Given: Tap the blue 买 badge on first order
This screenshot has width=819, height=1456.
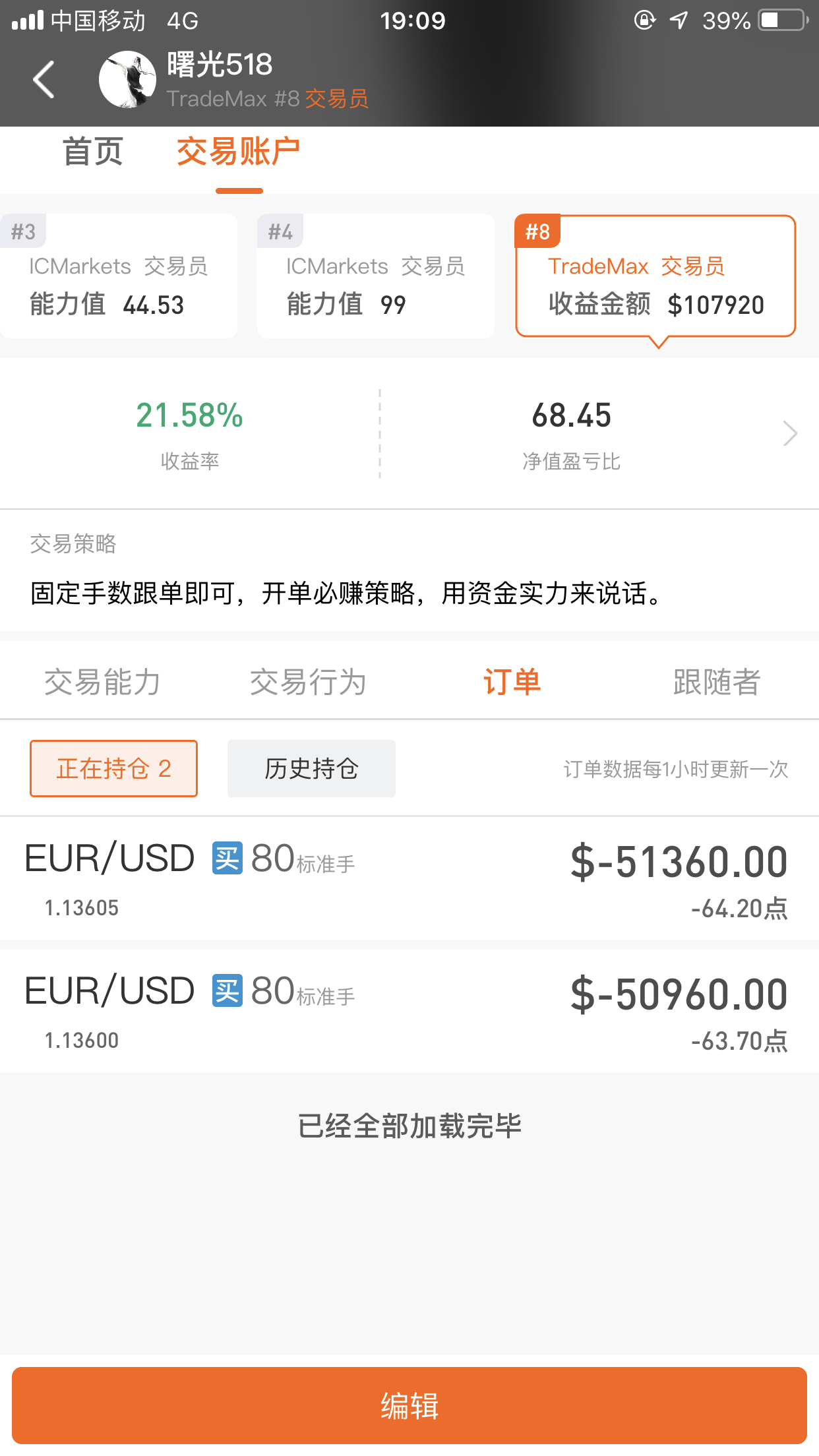Looking at the screenshot, I should [227, 859].
